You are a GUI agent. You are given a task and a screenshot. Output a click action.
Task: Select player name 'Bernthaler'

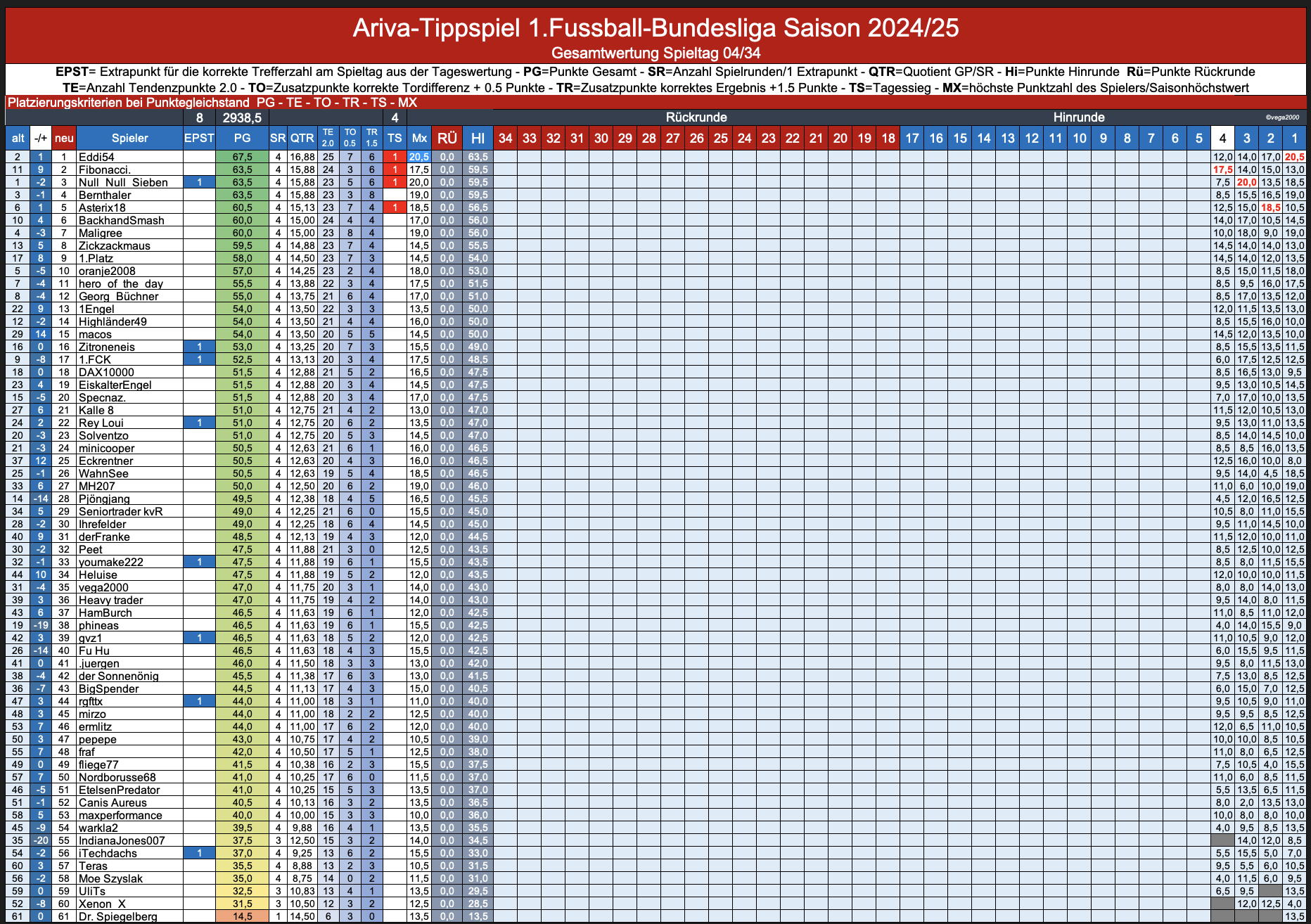tap(105, 195)
